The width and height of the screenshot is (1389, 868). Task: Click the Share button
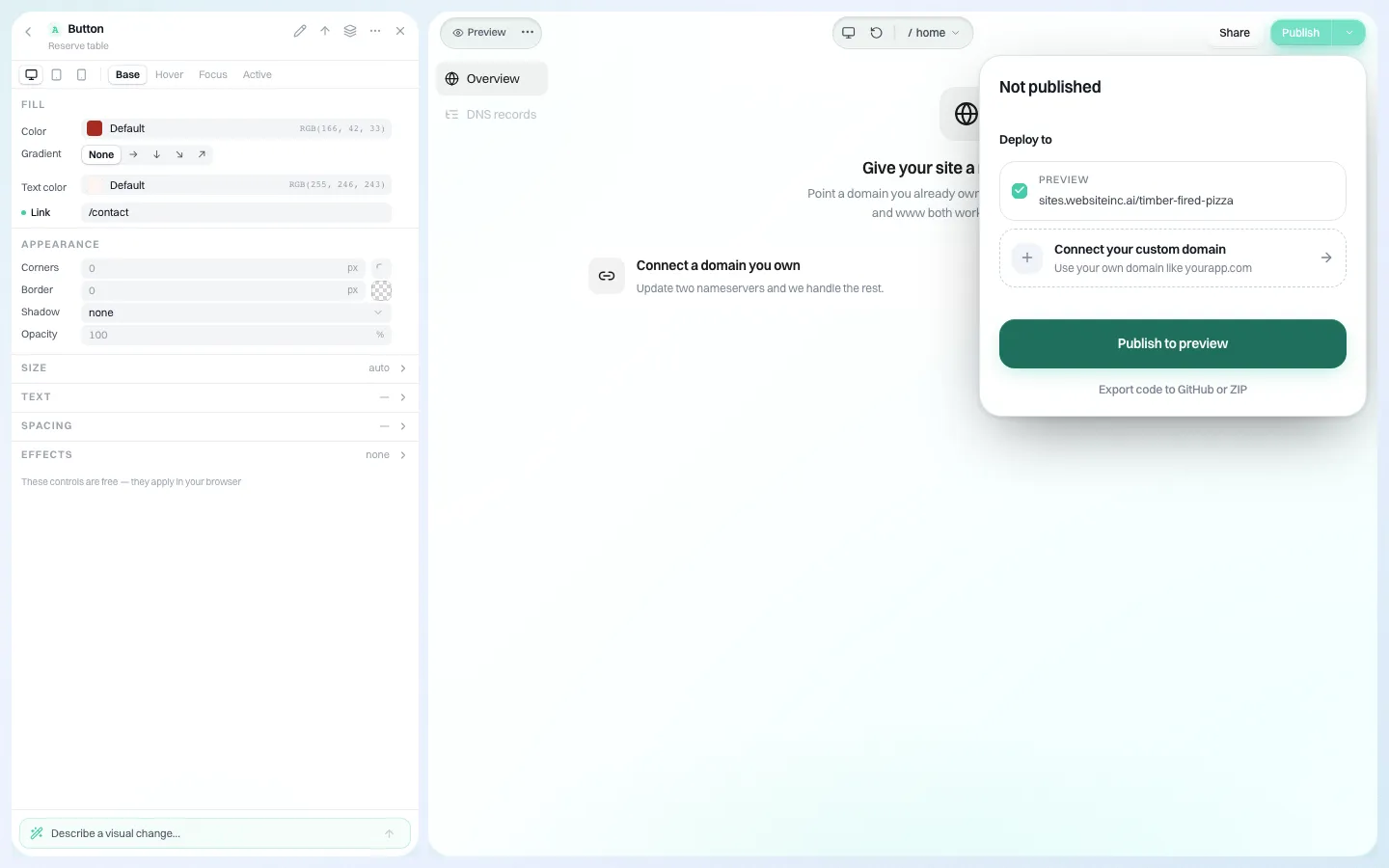pyautogui.click(x=1235, y=33)
